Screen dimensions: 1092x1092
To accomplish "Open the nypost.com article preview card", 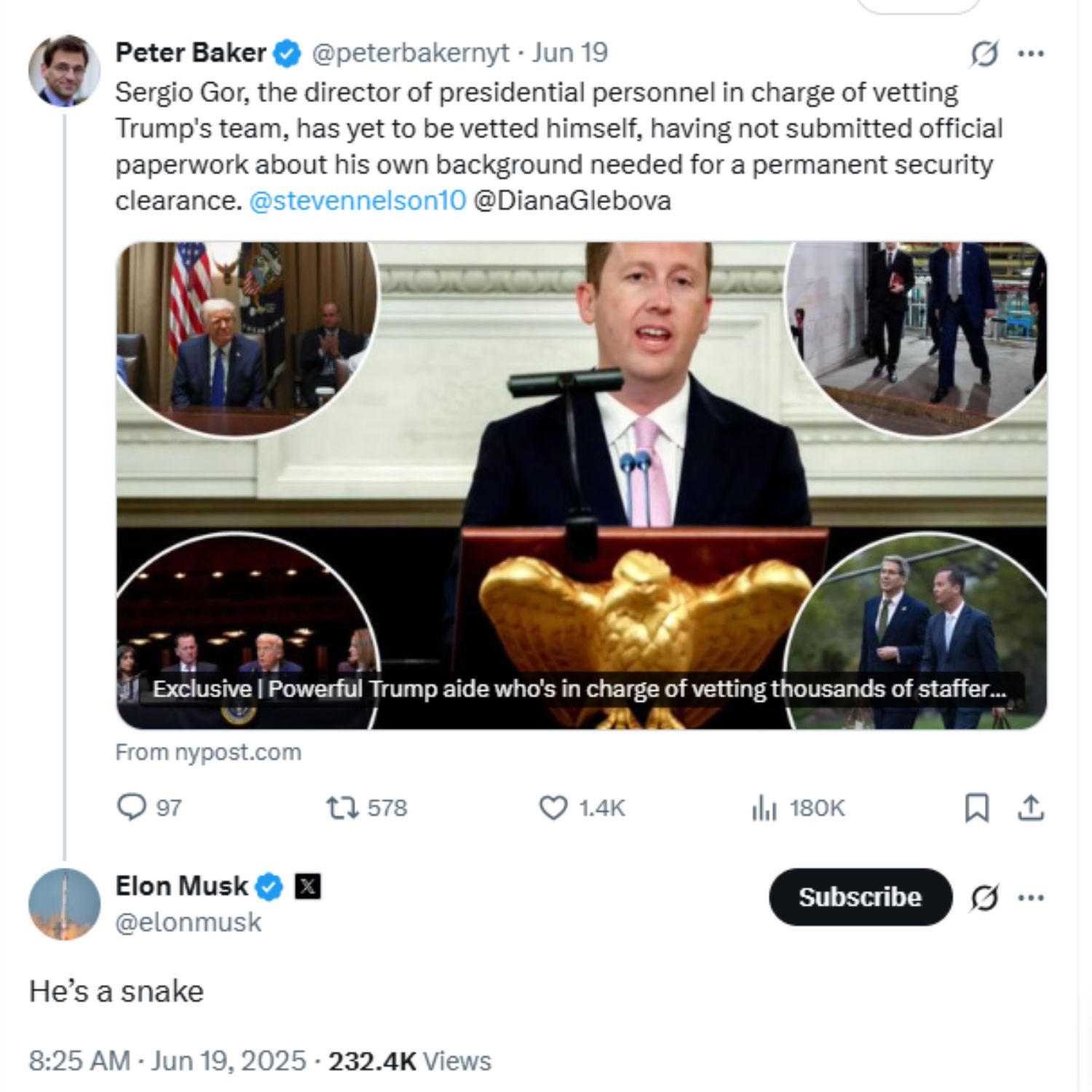I will (x=581, y=484).
